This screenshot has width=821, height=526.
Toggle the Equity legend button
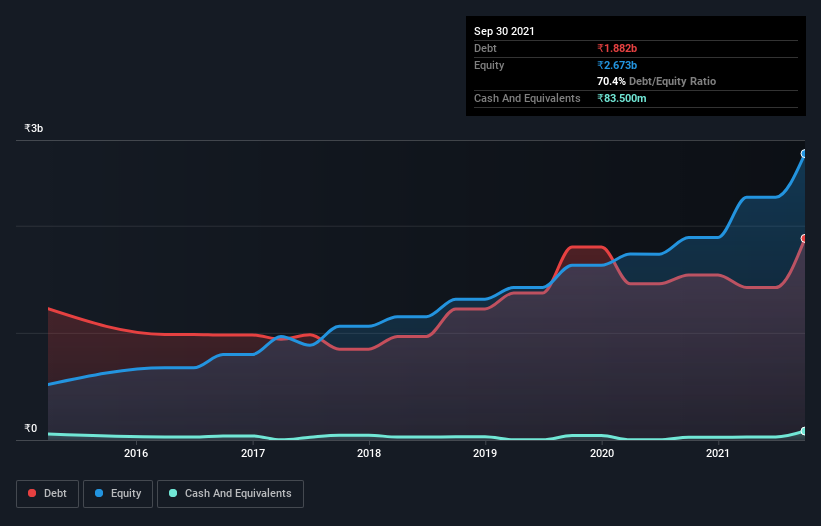click(x=118, y=494)
